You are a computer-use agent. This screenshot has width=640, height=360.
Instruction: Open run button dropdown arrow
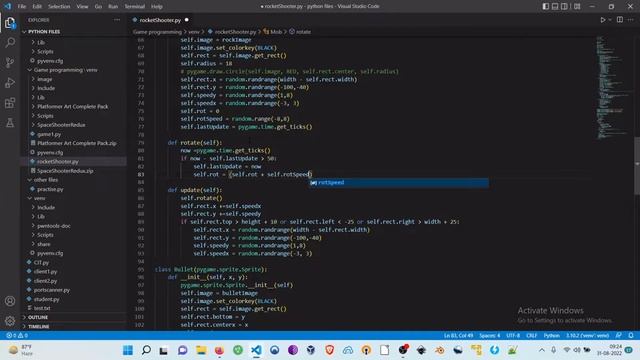tap(610, 20)
